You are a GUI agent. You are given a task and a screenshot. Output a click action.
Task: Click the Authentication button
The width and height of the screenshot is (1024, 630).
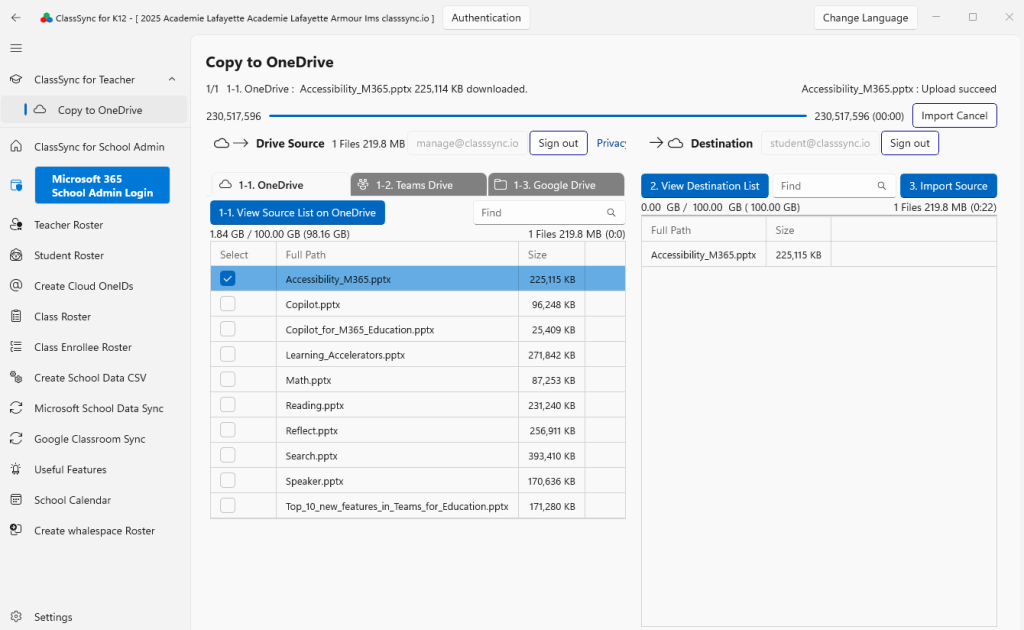click(x=486, y=18)
